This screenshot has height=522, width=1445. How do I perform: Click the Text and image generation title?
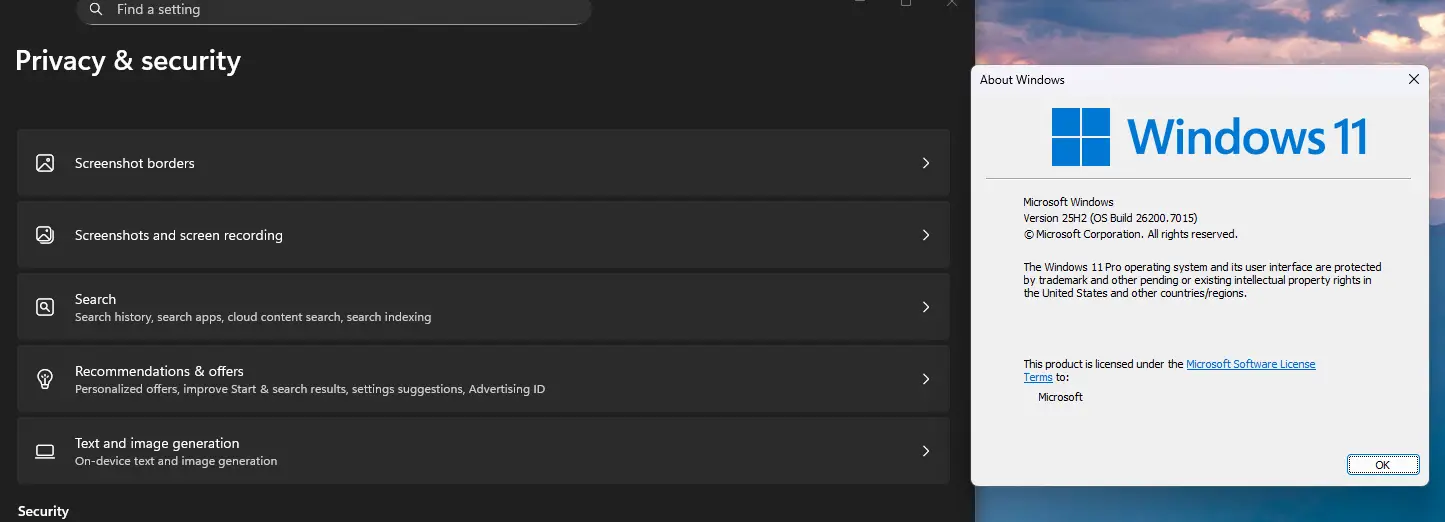tap(157, 443)
